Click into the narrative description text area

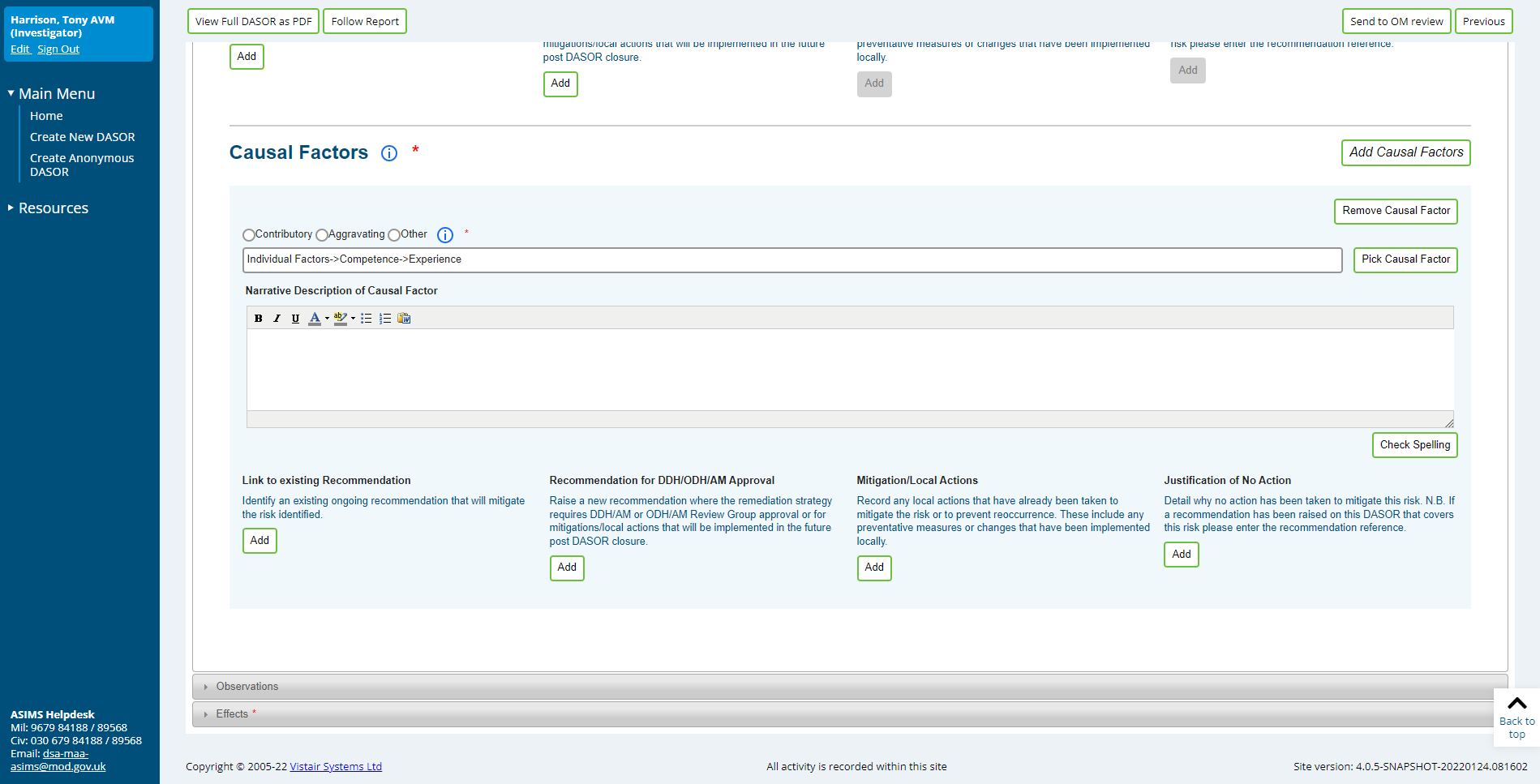[849, 369]
